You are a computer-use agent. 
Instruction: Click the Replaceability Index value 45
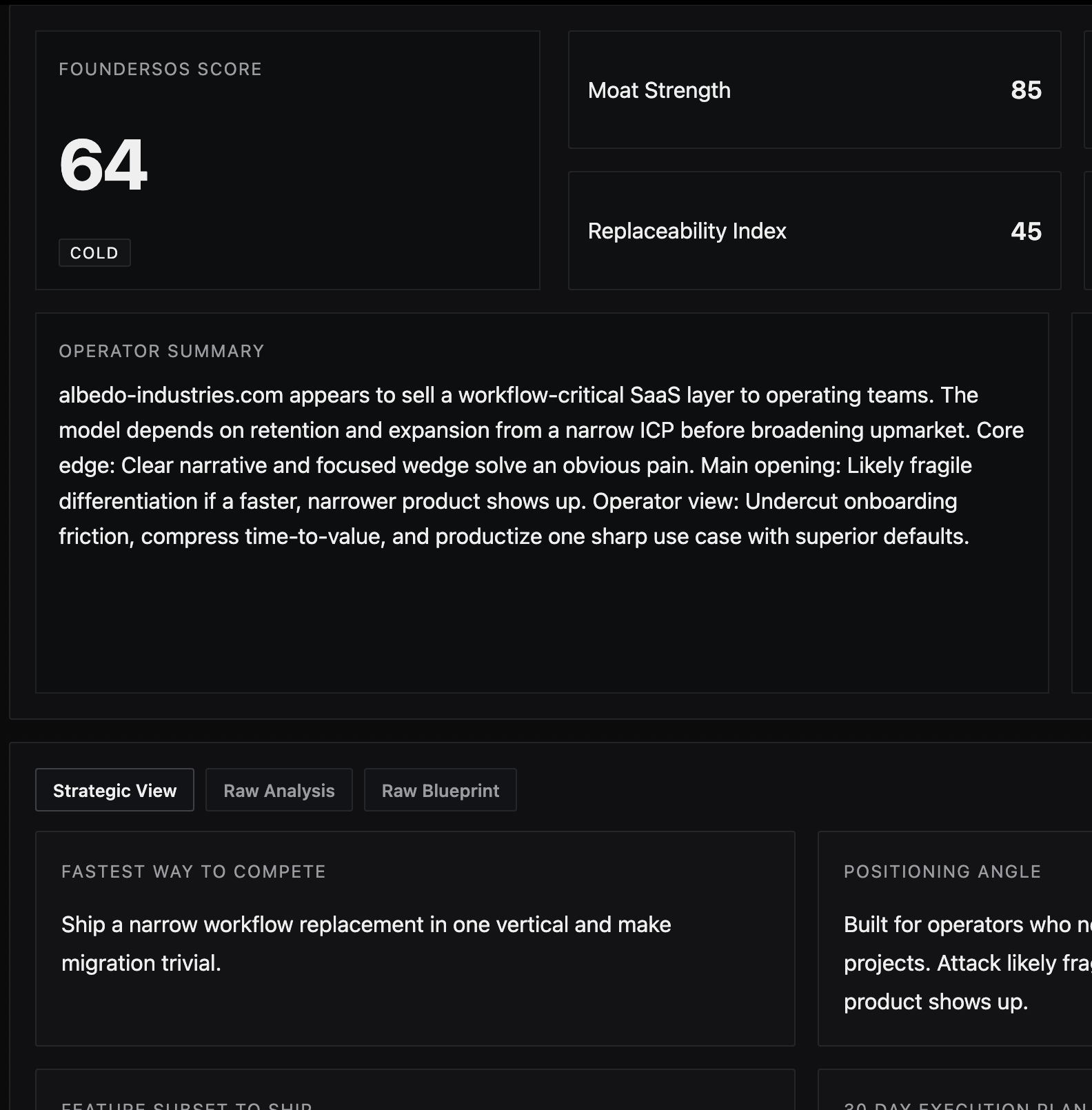pyautogui.click(x=1026, y=231)
